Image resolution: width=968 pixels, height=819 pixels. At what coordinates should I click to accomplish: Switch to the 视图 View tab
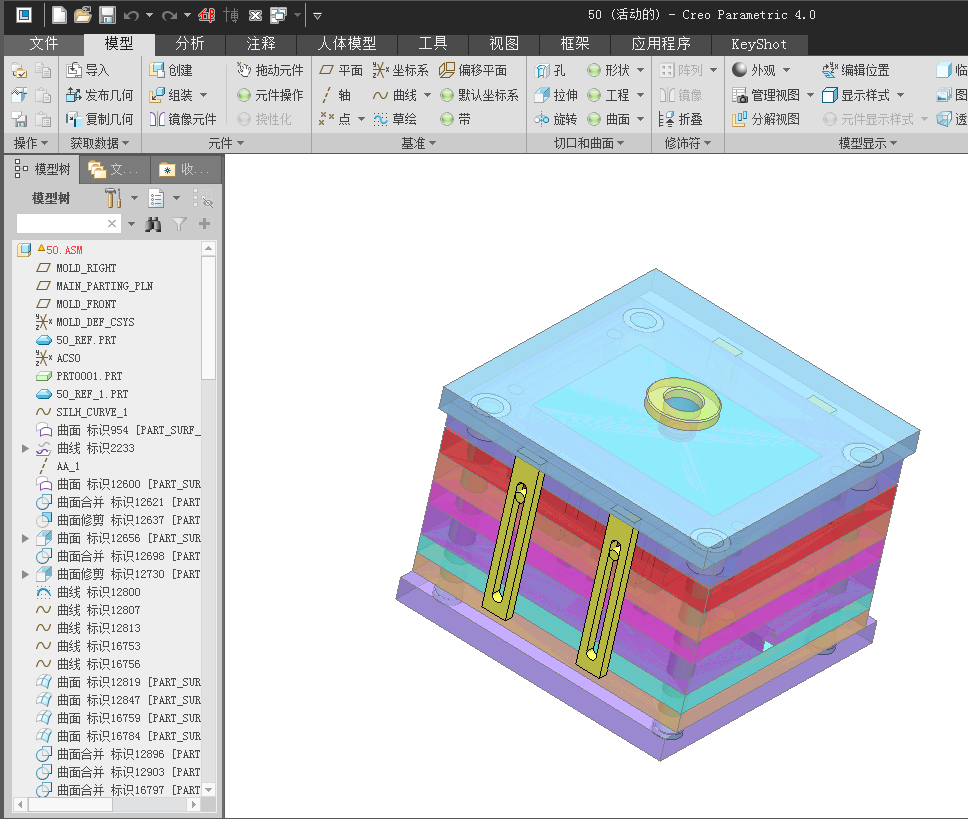(x=504, y=44)
